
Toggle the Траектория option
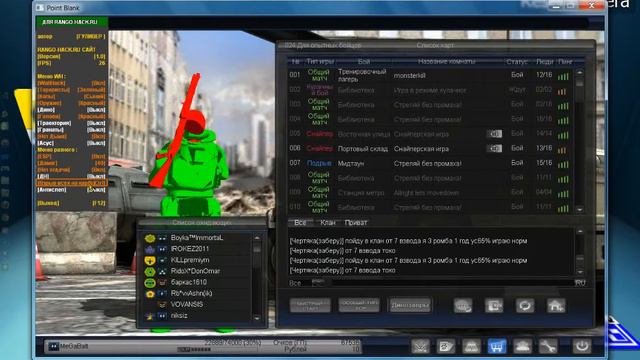71,123
